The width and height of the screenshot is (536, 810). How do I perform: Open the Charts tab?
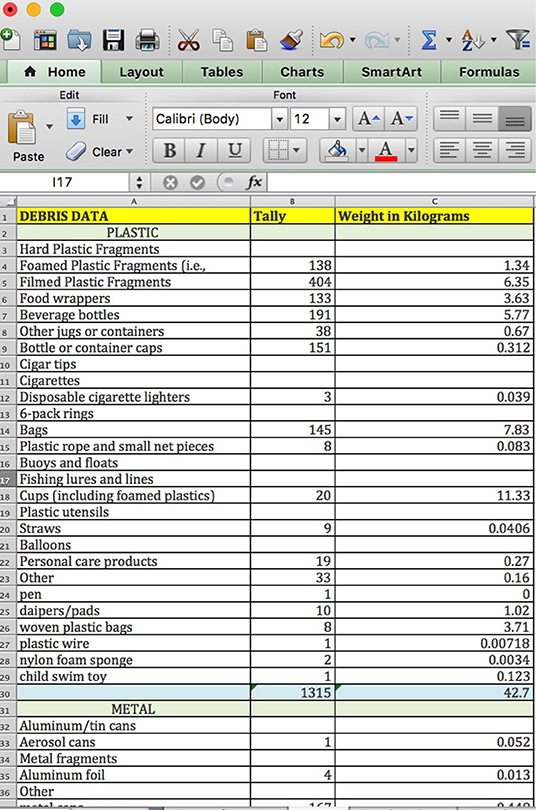point(302,72)
